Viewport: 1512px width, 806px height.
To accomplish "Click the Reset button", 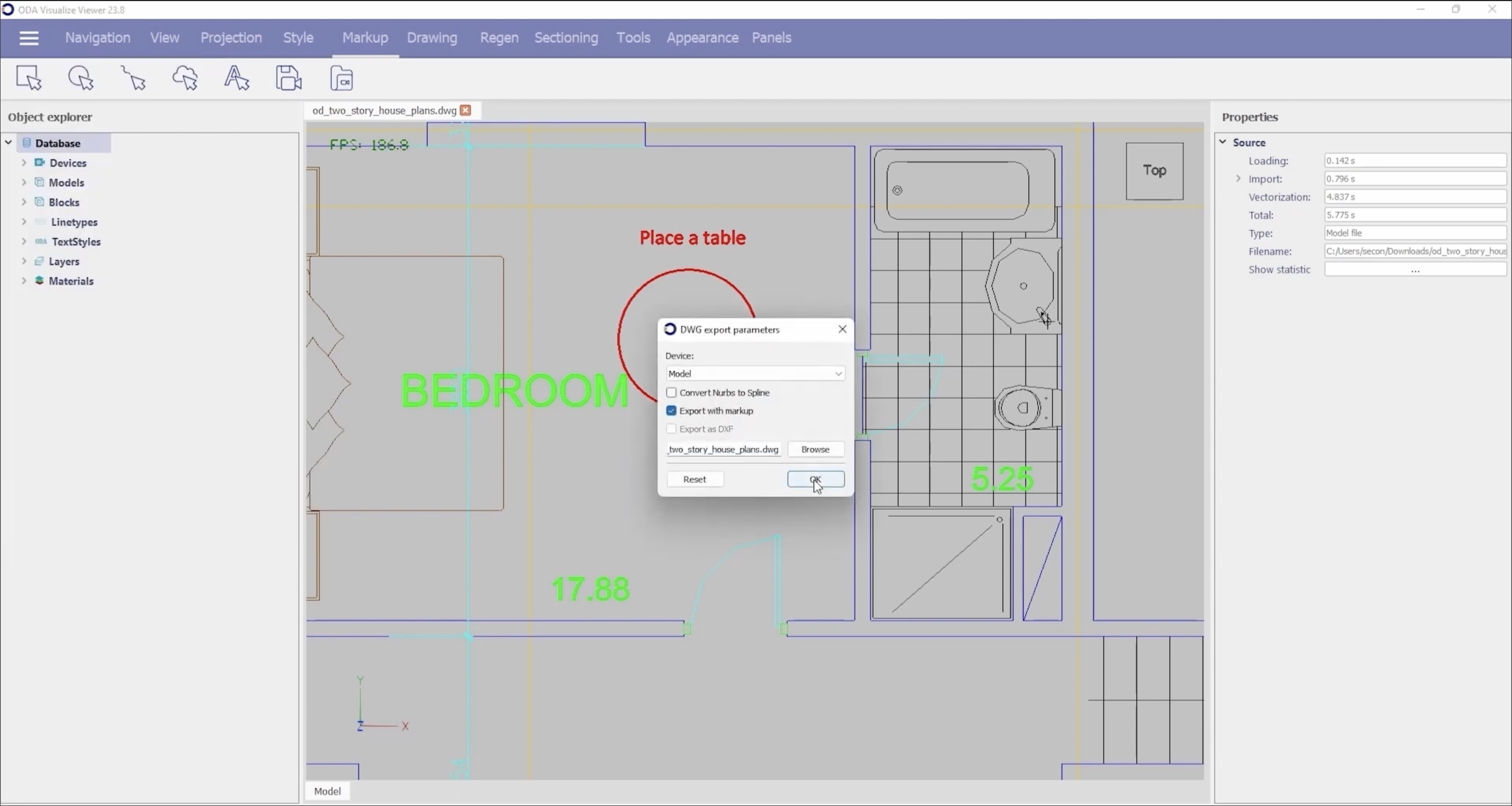I will tap(695, 479).
